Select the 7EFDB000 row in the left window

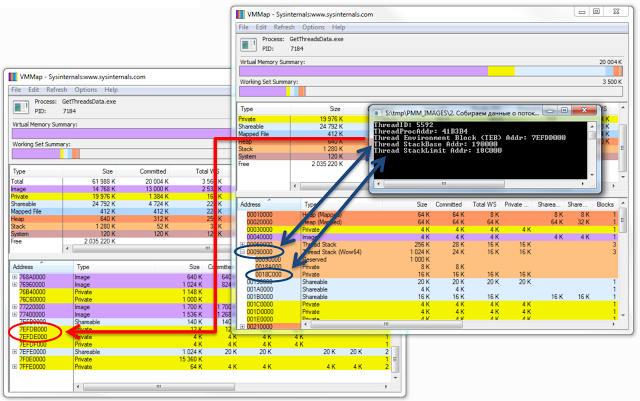[x=121, y=329]
